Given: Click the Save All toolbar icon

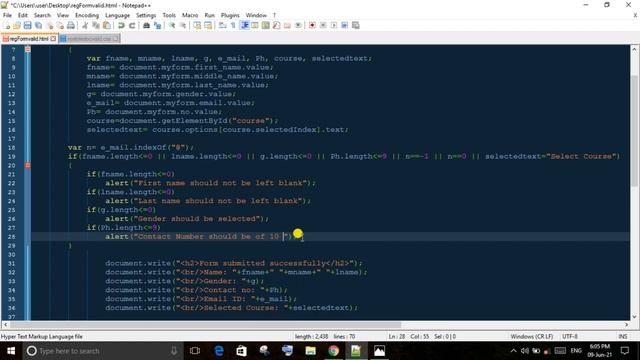Looking at the screenshot, I should [38, 26].
